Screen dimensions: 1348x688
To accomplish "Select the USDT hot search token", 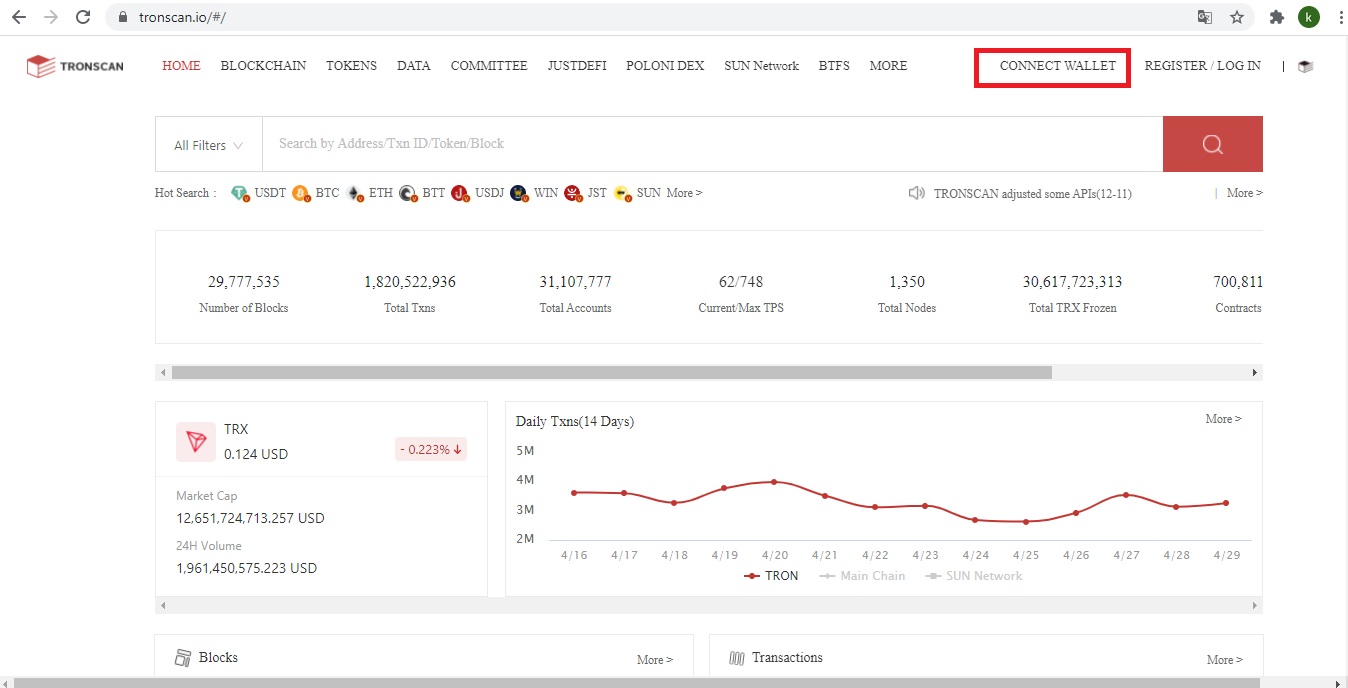I will 259,193.
